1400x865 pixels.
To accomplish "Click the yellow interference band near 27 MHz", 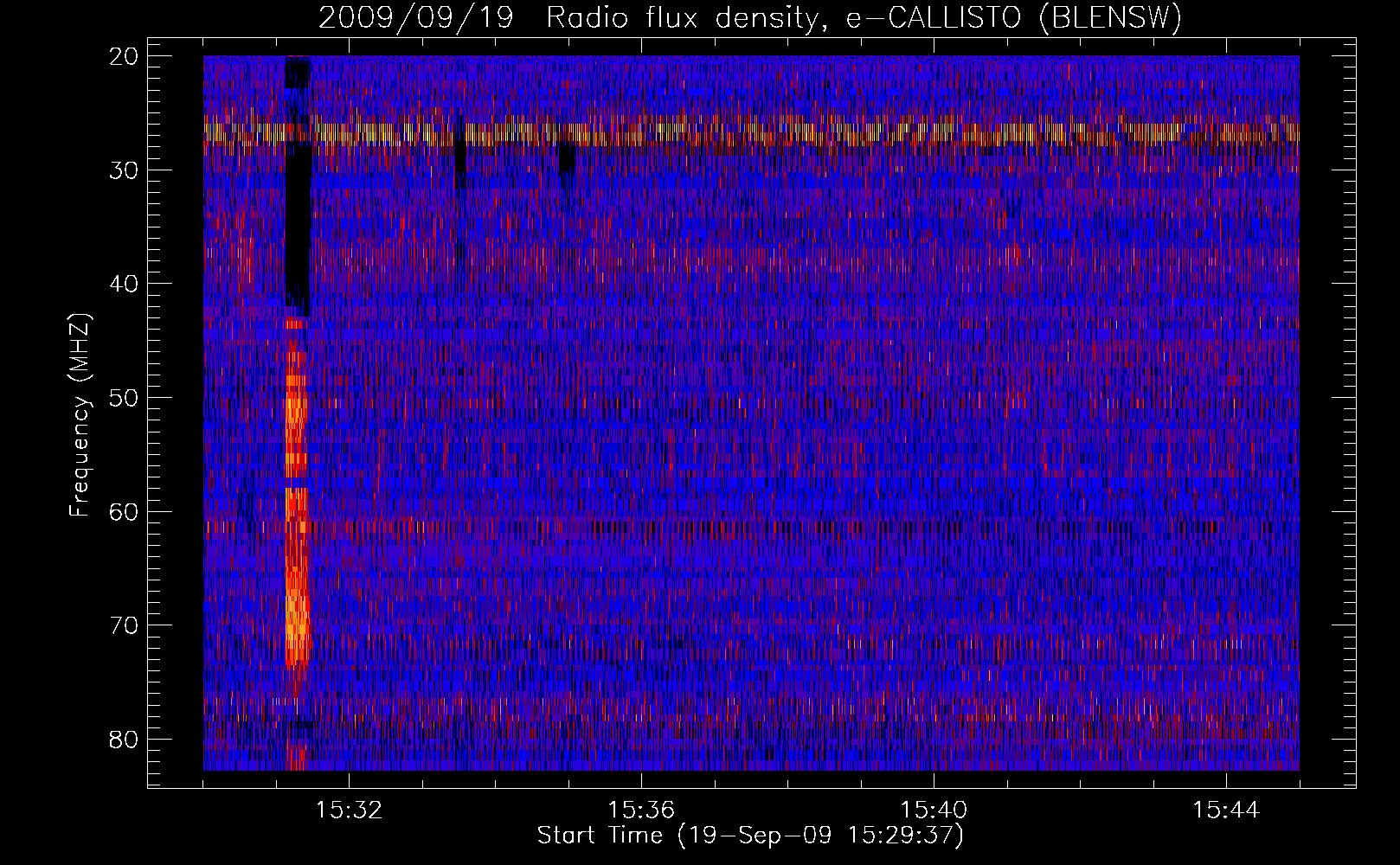I will [x=751, y=132].
